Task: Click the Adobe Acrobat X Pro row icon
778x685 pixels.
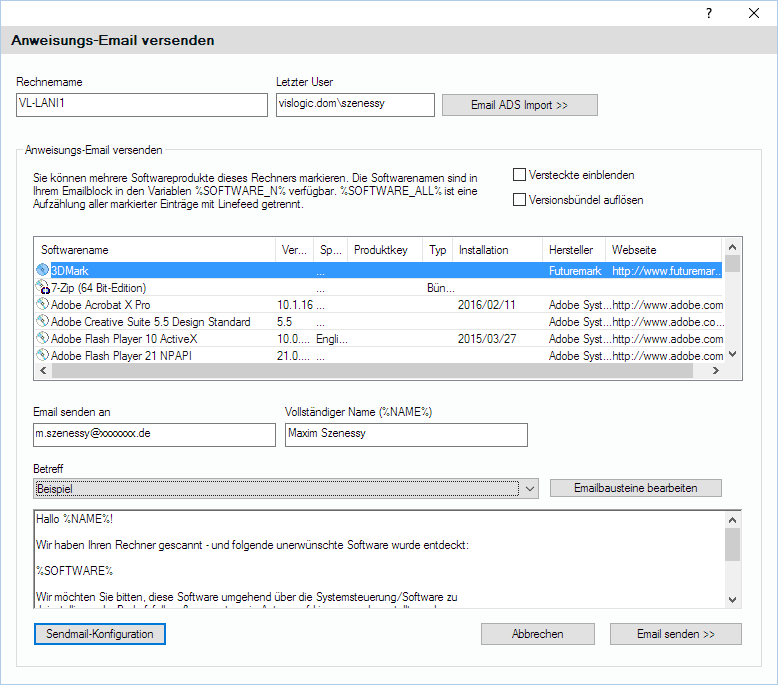Action: 43,304
